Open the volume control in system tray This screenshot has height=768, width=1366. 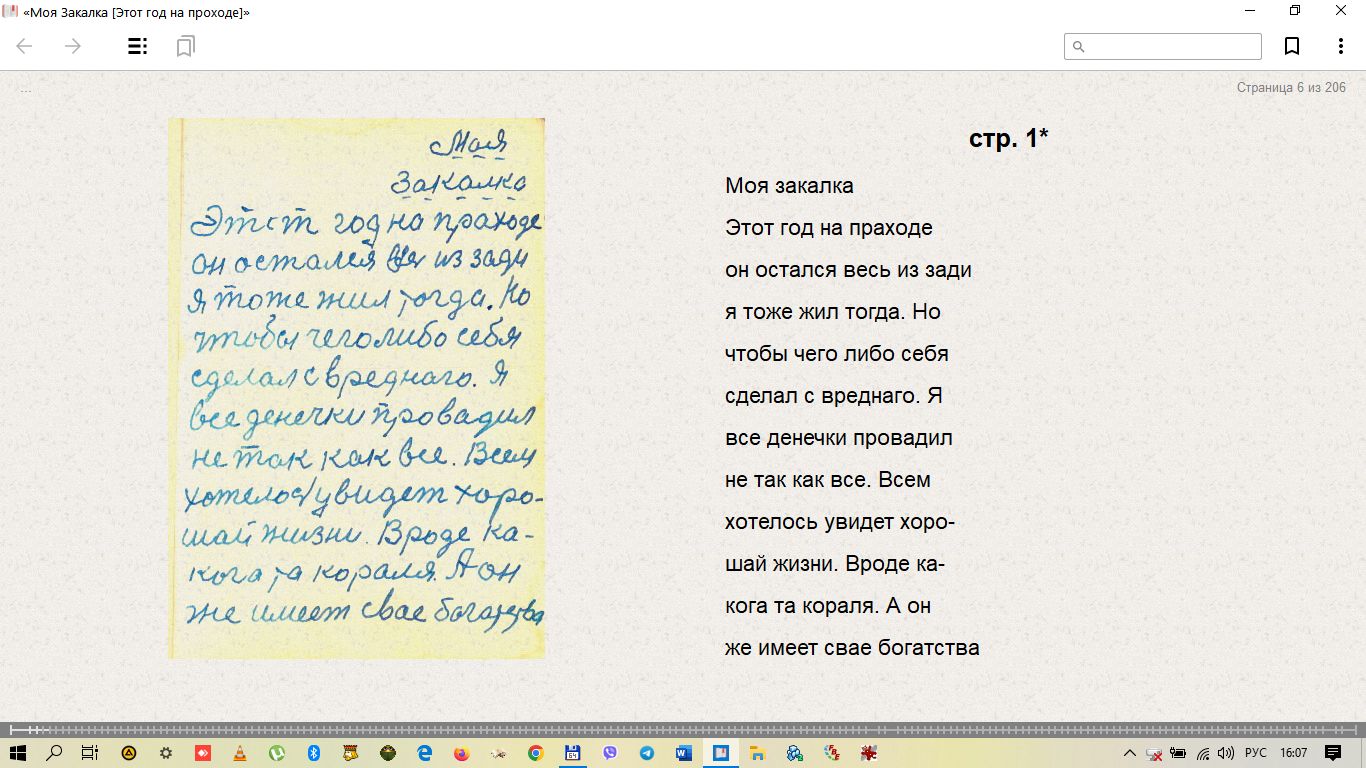click(x=1226, y=753)
